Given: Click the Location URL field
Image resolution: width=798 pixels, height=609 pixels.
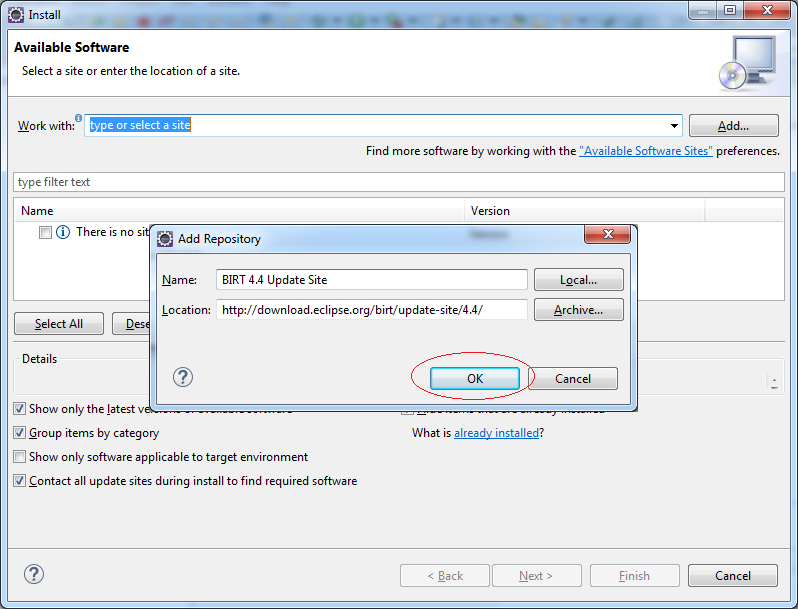Looking at the screenshot, I should 372,310.
